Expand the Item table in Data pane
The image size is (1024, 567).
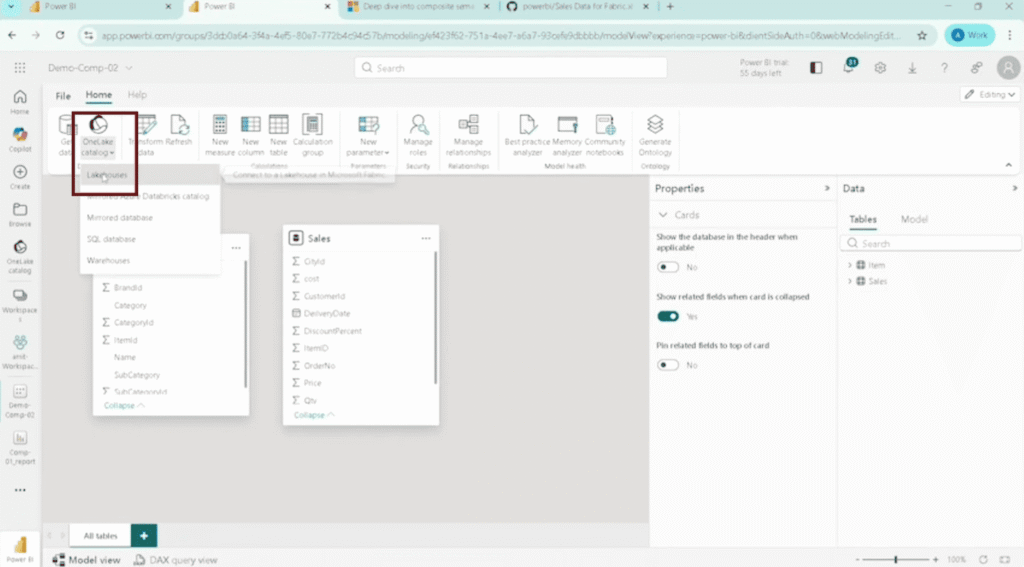(850, 265)
